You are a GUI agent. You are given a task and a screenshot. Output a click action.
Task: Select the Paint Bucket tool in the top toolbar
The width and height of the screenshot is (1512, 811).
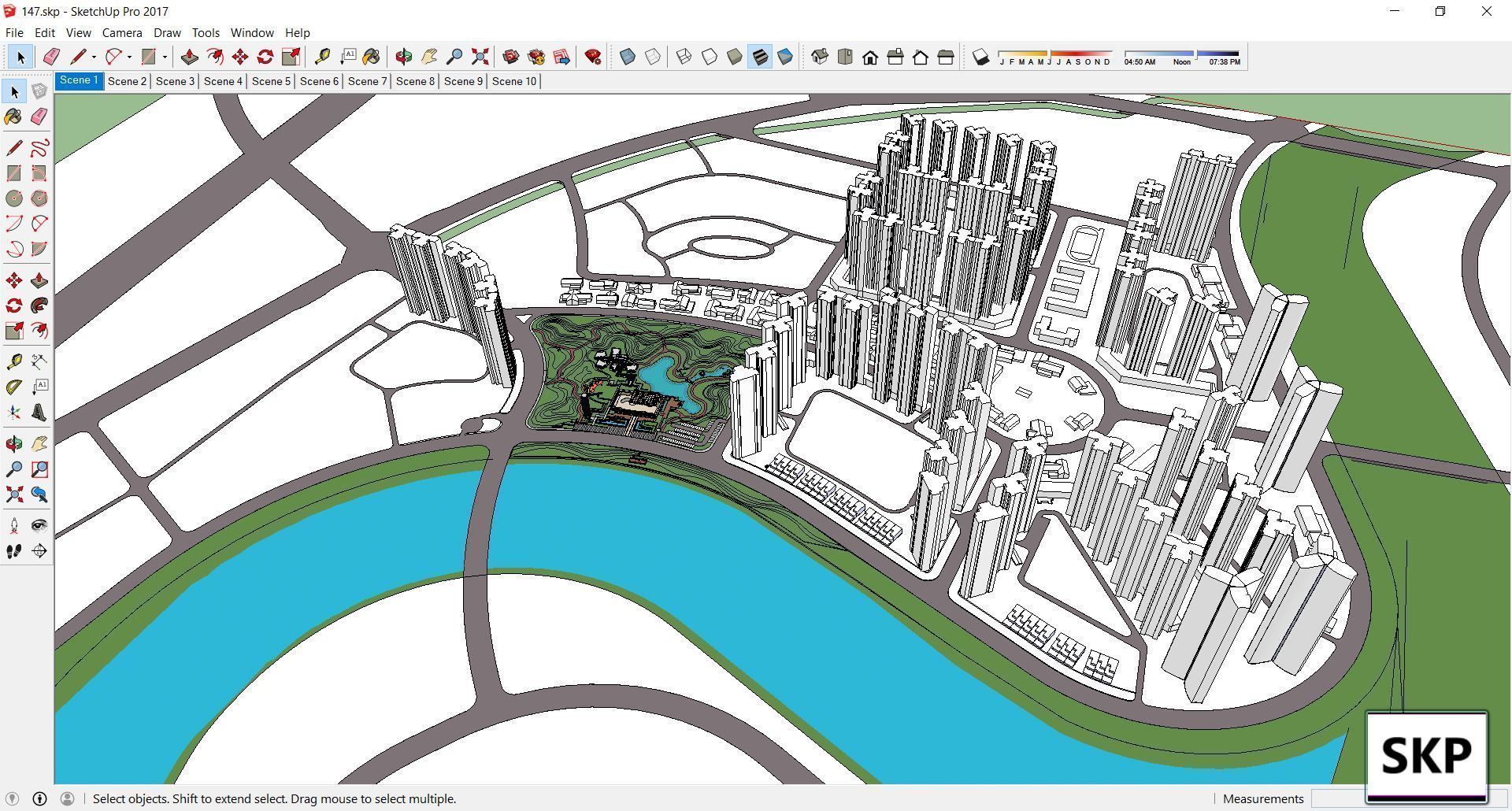(371, 57)
